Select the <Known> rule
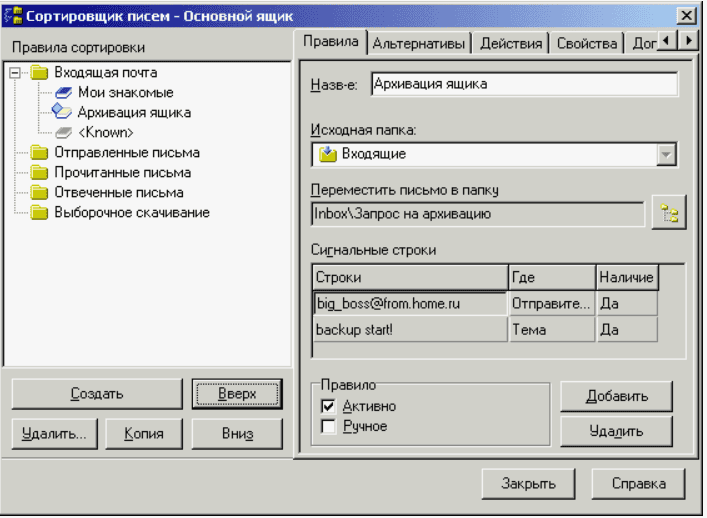 106,133
